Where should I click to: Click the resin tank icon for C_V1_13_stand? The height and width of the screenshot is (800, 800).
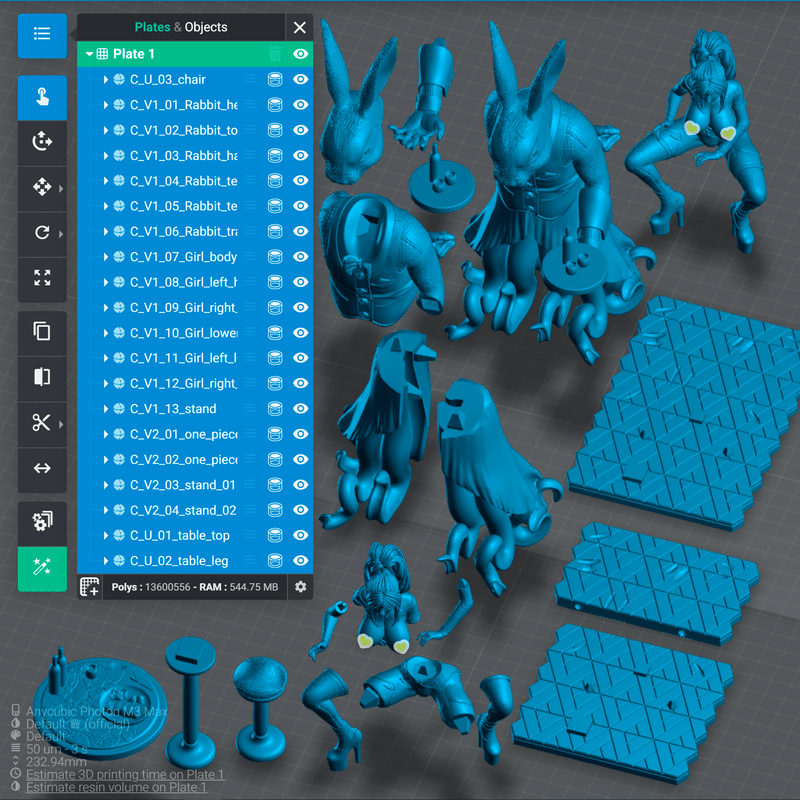tap(275, 409)
